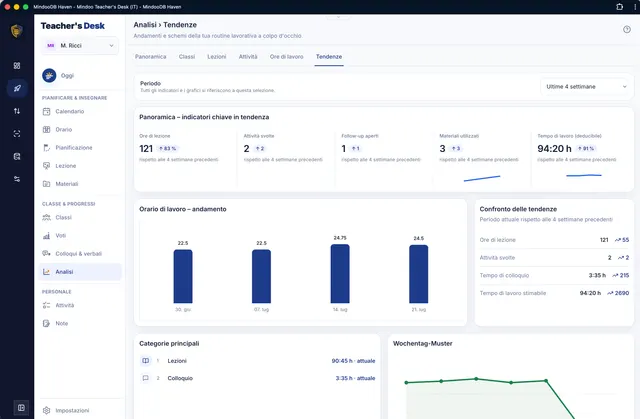Viewport: 640px width, 419px height.
Task: Open the dashboard grid icon in dark rail
Action: [17, 66]
